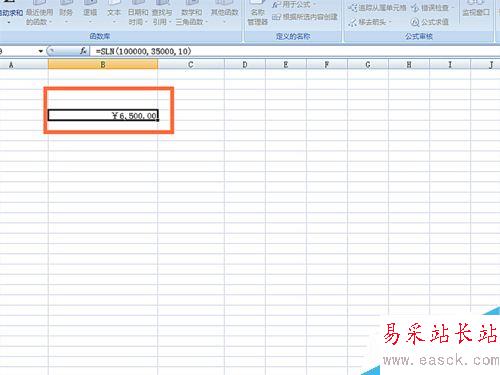Open Math & Trig (数学和三角函数) functions
This screenshot has height=375, width=500.
[192, 14]
